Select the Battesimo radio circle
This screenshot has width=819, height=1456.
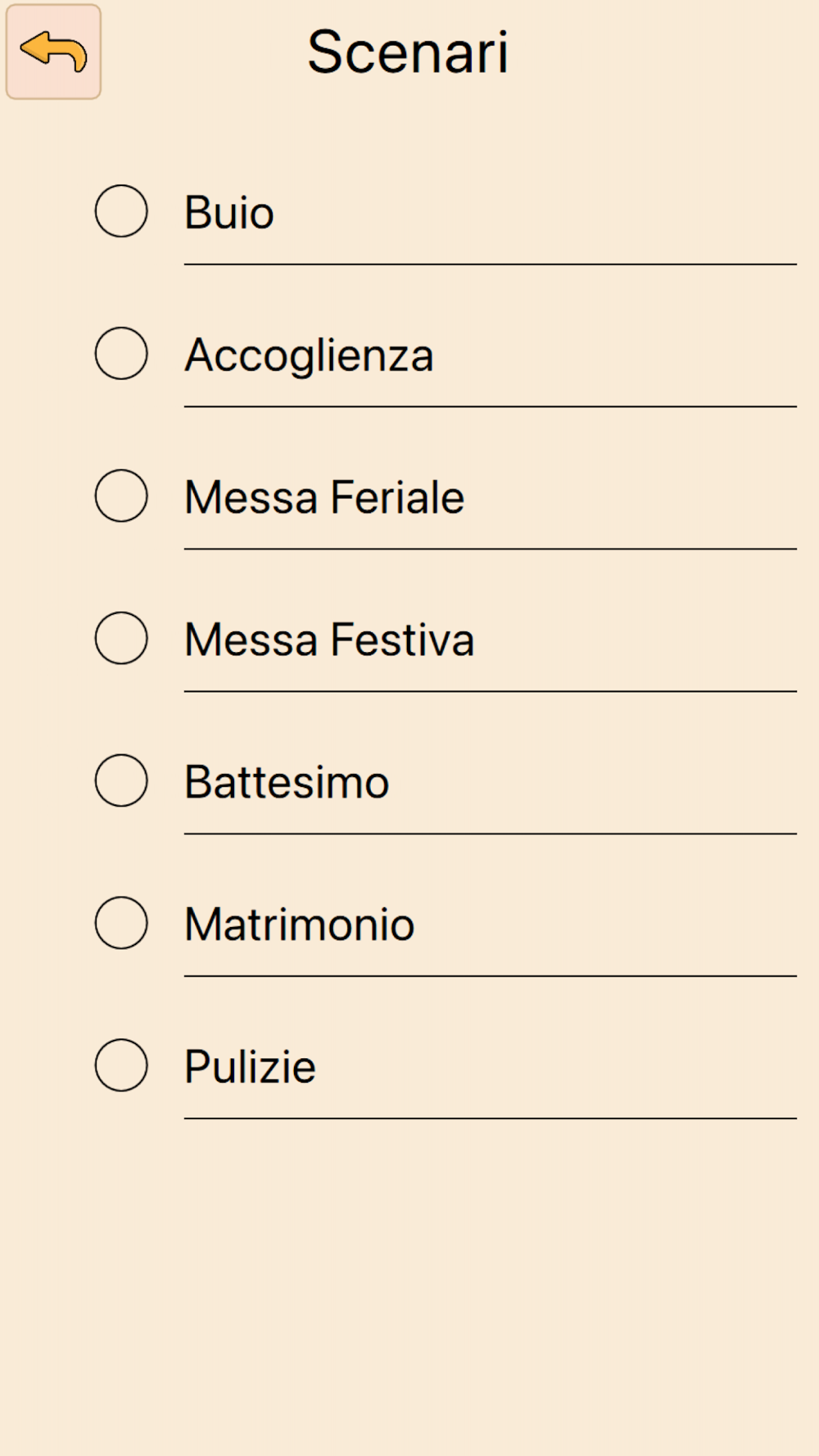tap(121, 781)
